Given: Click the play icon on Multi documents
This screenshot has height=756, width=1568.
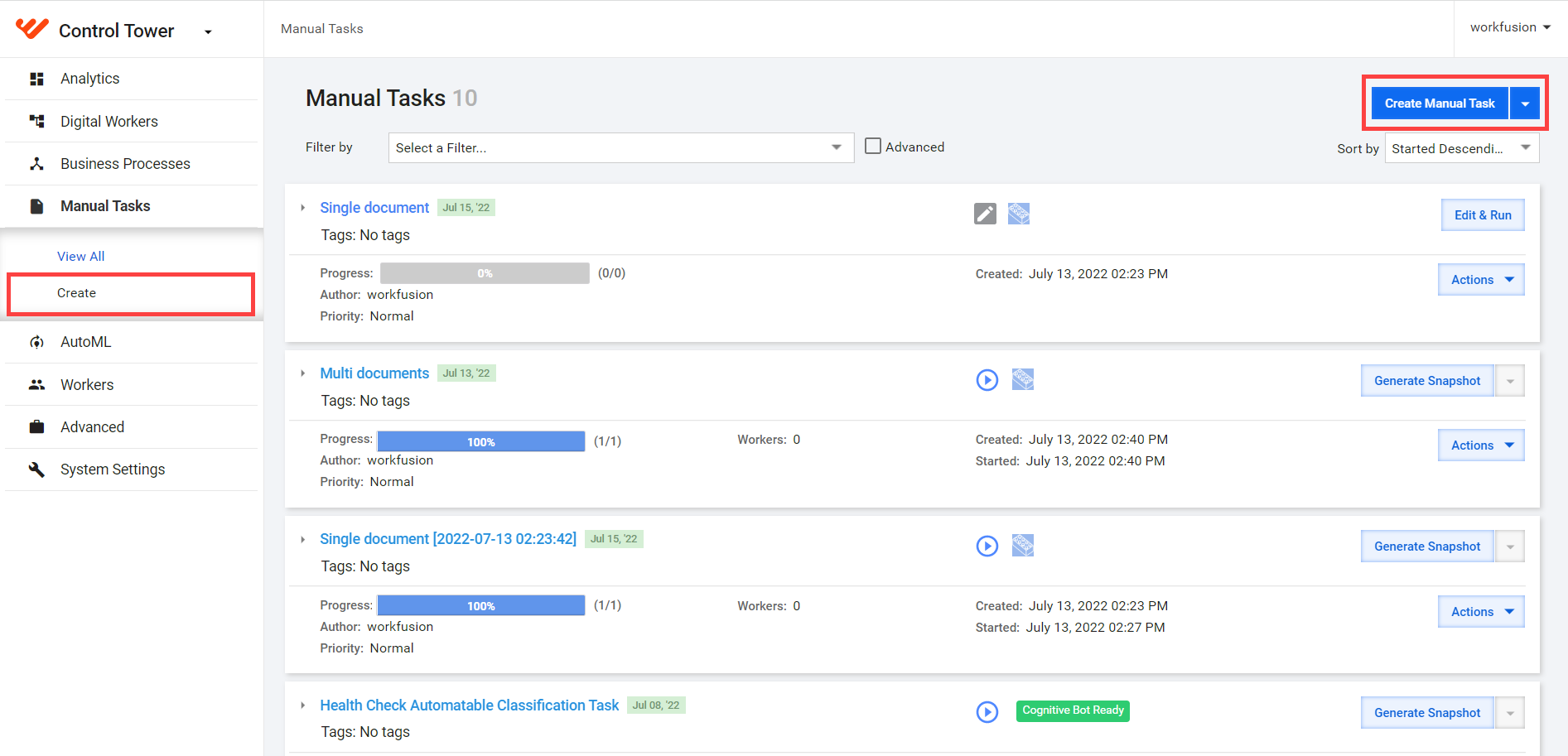Looking at the screenshot, I should (x=987, y=380).
